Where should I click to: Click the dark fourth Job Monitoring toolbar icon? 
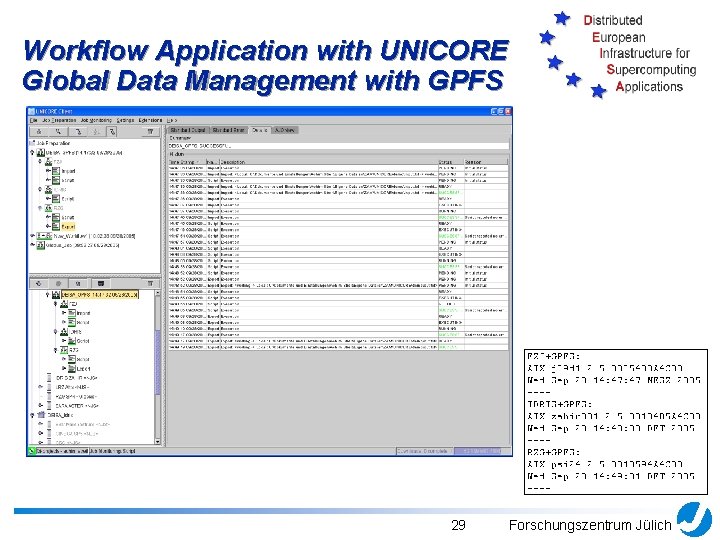pyautogui.click(x=101, y=284)
